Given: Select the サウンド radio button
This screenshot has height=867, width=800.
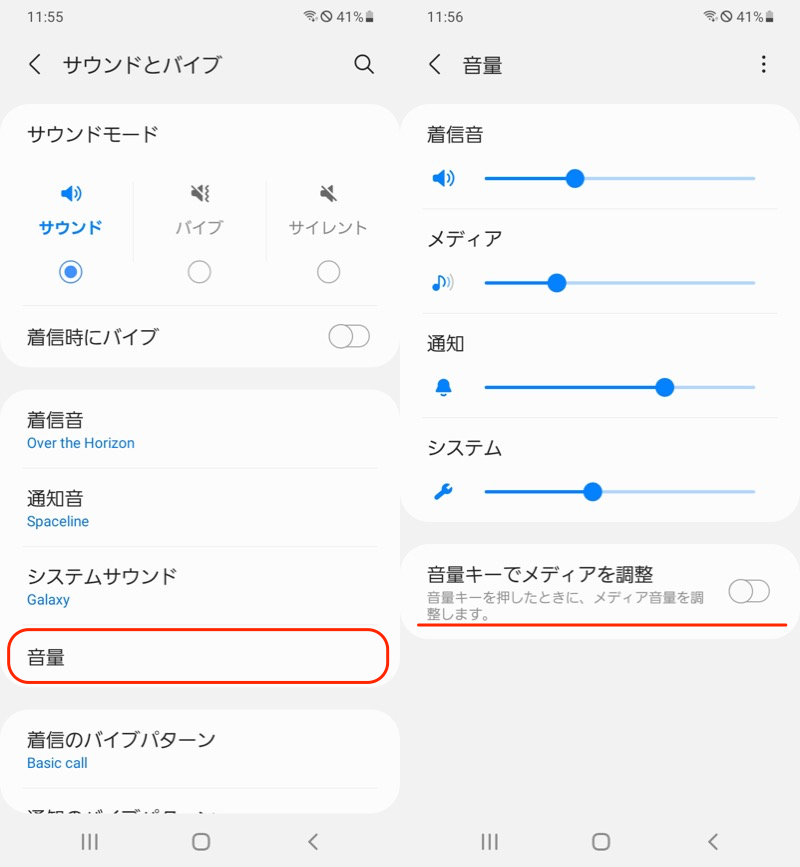Looking at the screenshot, I should point(70,272).
